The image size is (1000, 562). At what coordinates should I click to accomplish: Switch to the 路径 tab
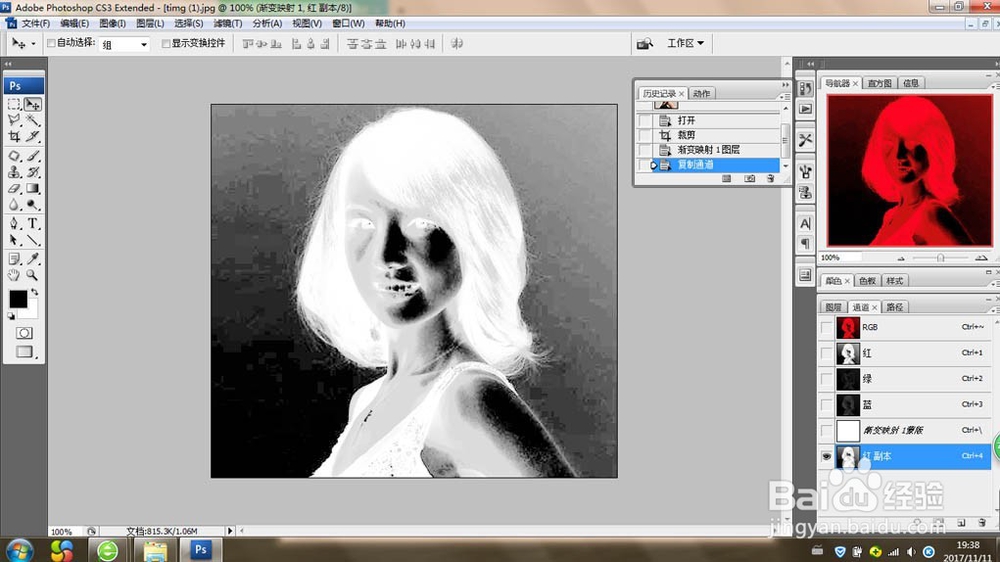(x=895, y=307)
